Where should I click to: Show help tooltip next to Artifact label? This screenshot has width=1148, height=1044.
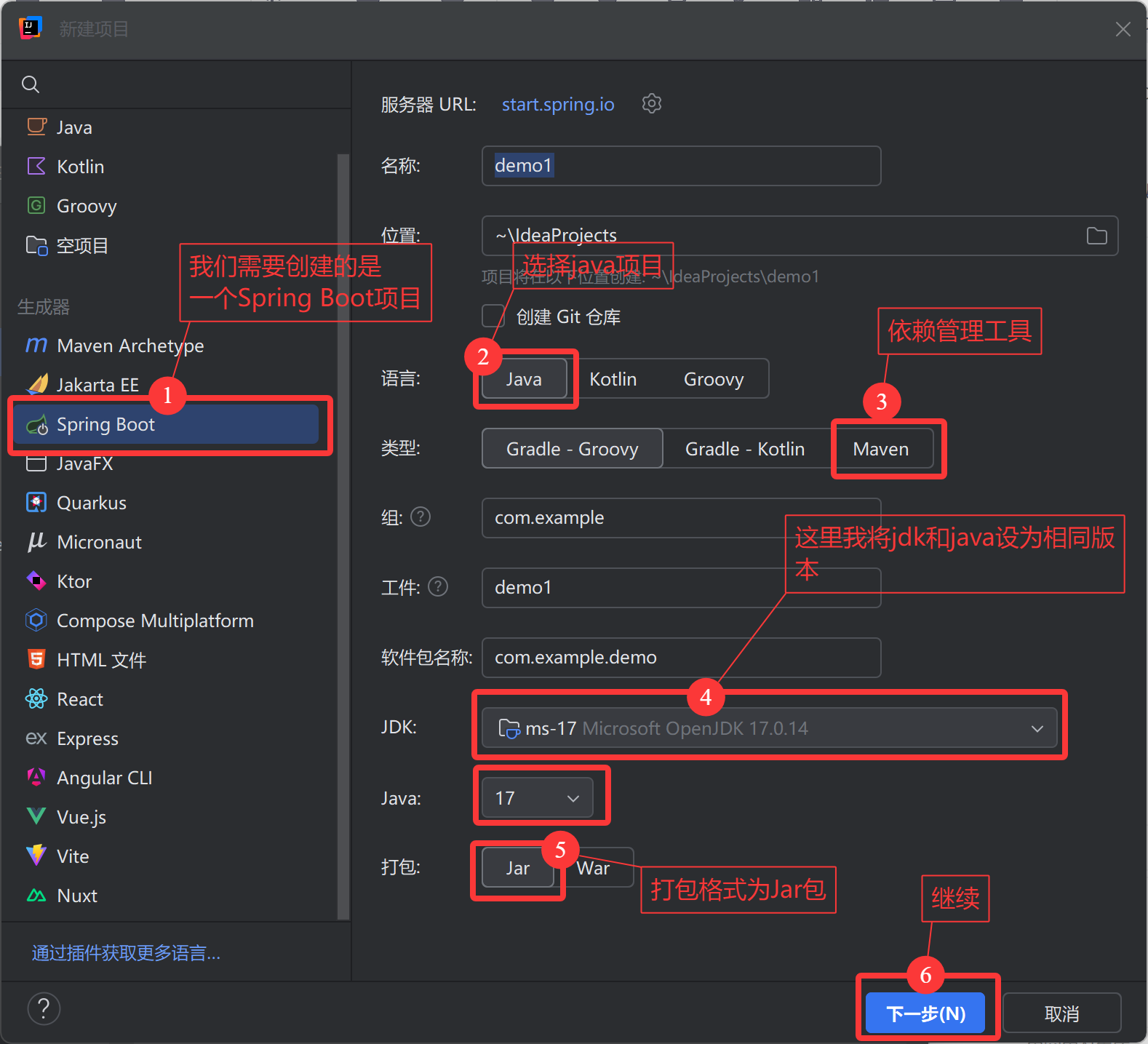tap(438, 586)
